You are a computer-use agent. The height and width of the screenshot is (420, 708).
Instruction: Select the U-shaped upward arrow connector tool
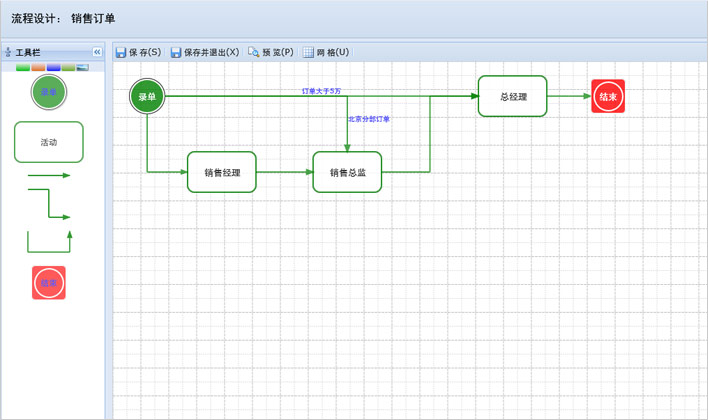48,242
